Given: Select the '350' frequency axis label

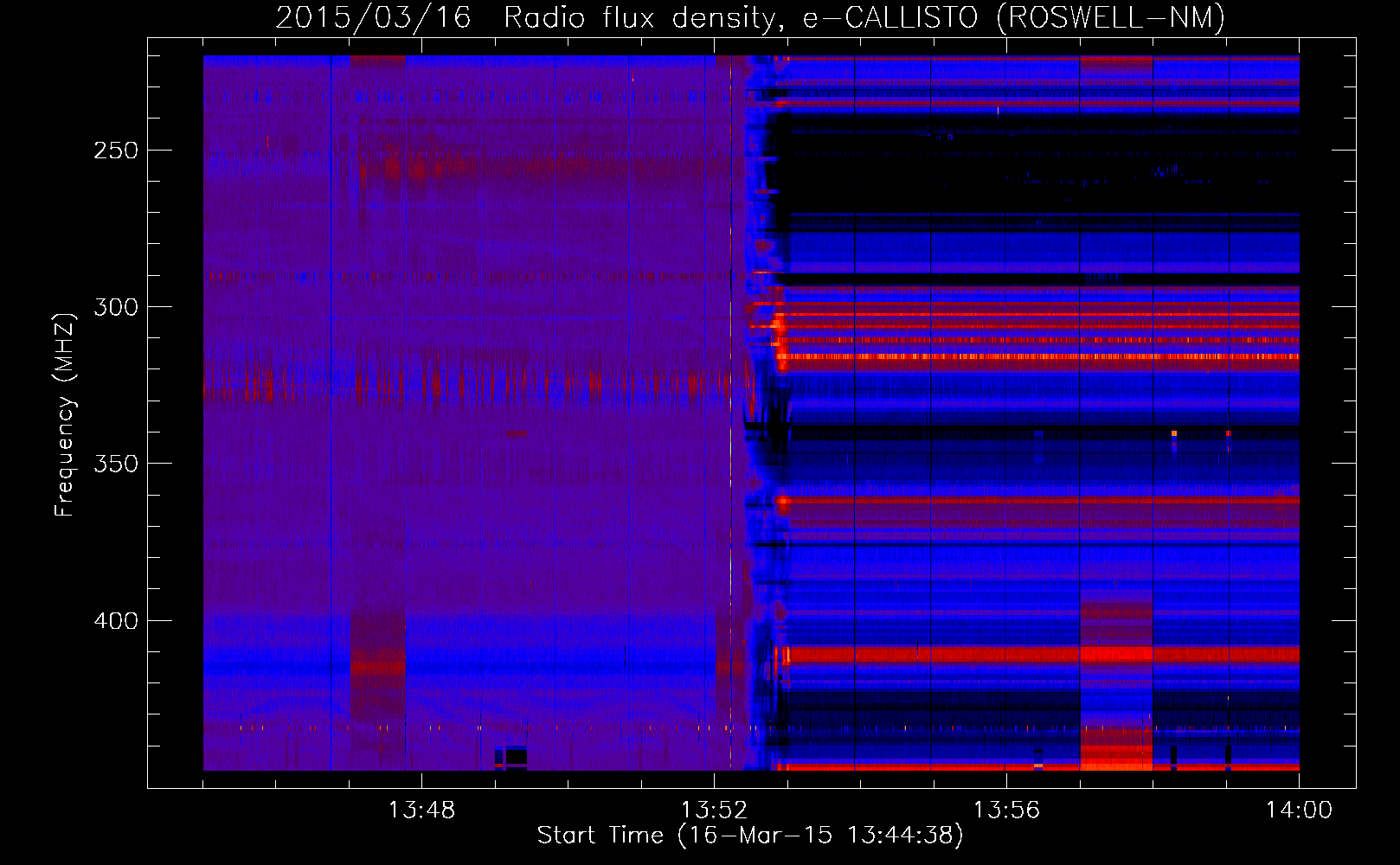Looking at the screenshot, I should tap(116, 464).
